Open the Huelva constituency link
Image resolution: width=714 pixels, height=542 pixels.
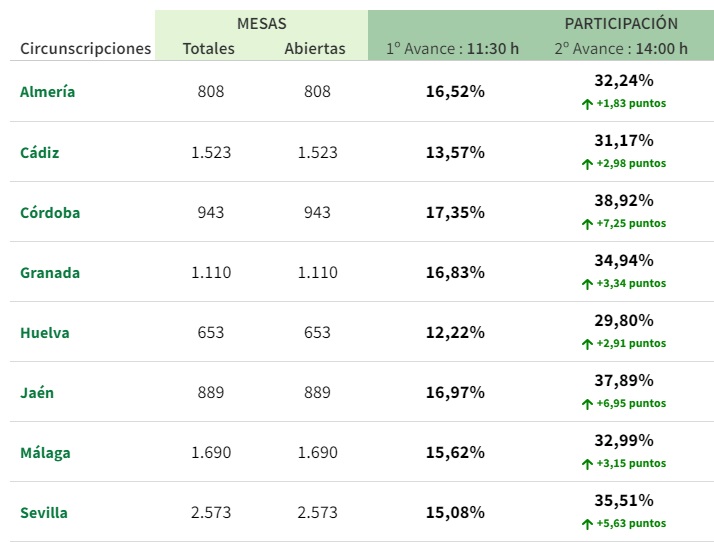click(x=45, y=332)
